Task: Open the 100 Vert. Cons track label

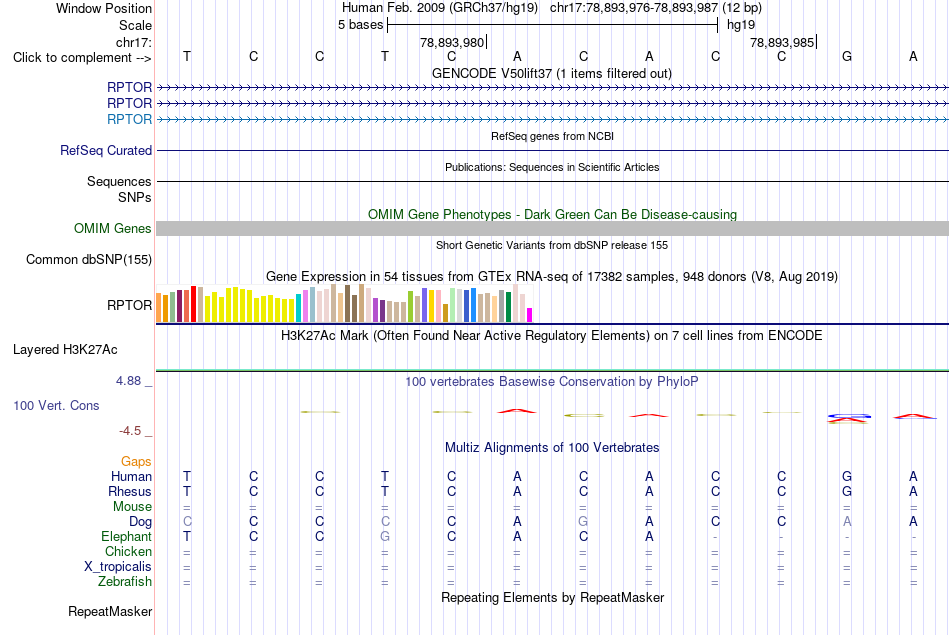Action: pos(56,405)
